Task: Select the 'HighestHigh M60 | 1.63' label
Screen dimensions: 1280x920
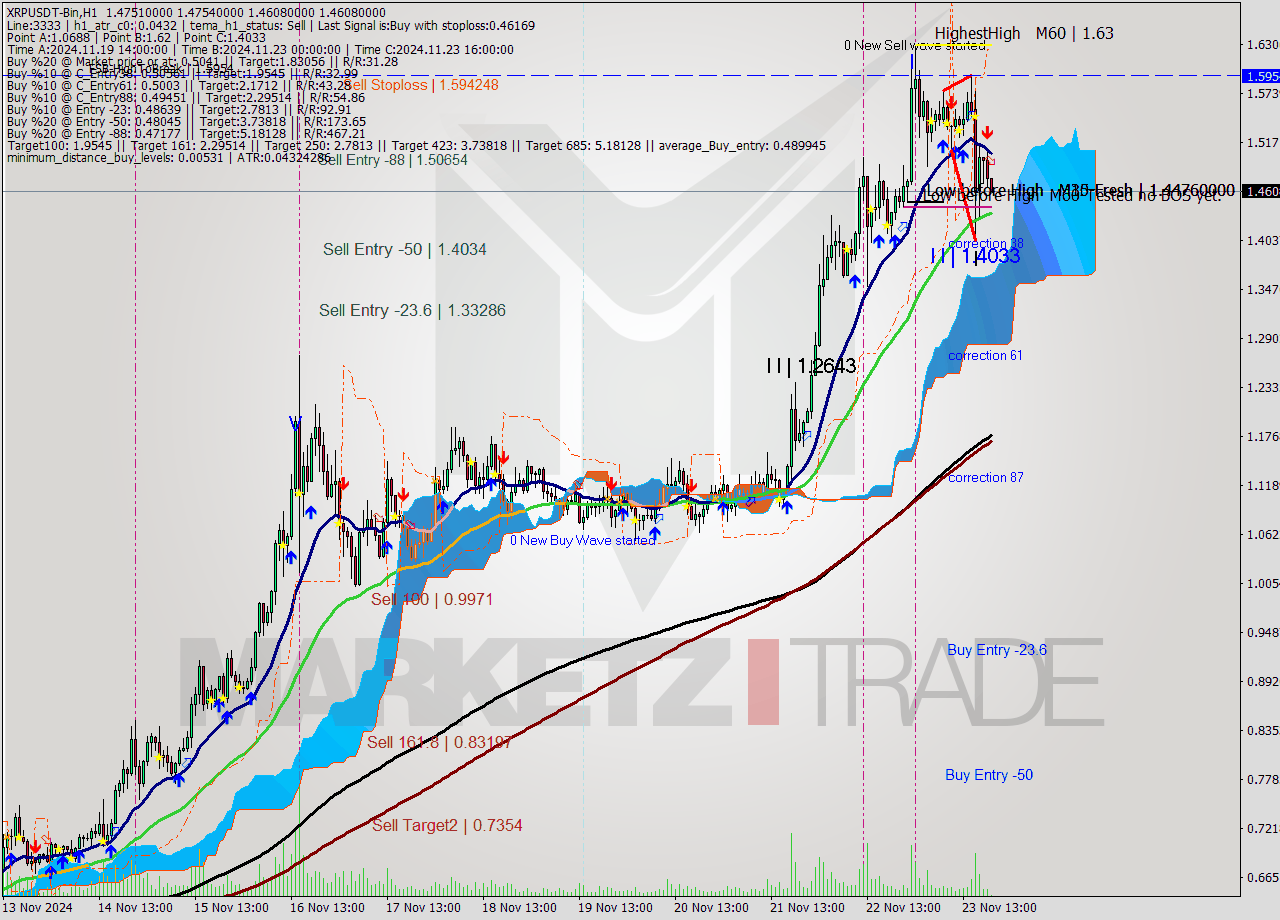Action: (x=1024, y=33)
